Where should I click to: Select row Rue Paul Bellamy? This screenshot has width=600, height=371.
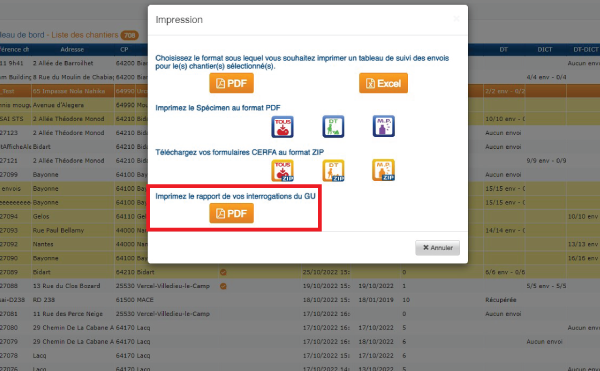58,230
